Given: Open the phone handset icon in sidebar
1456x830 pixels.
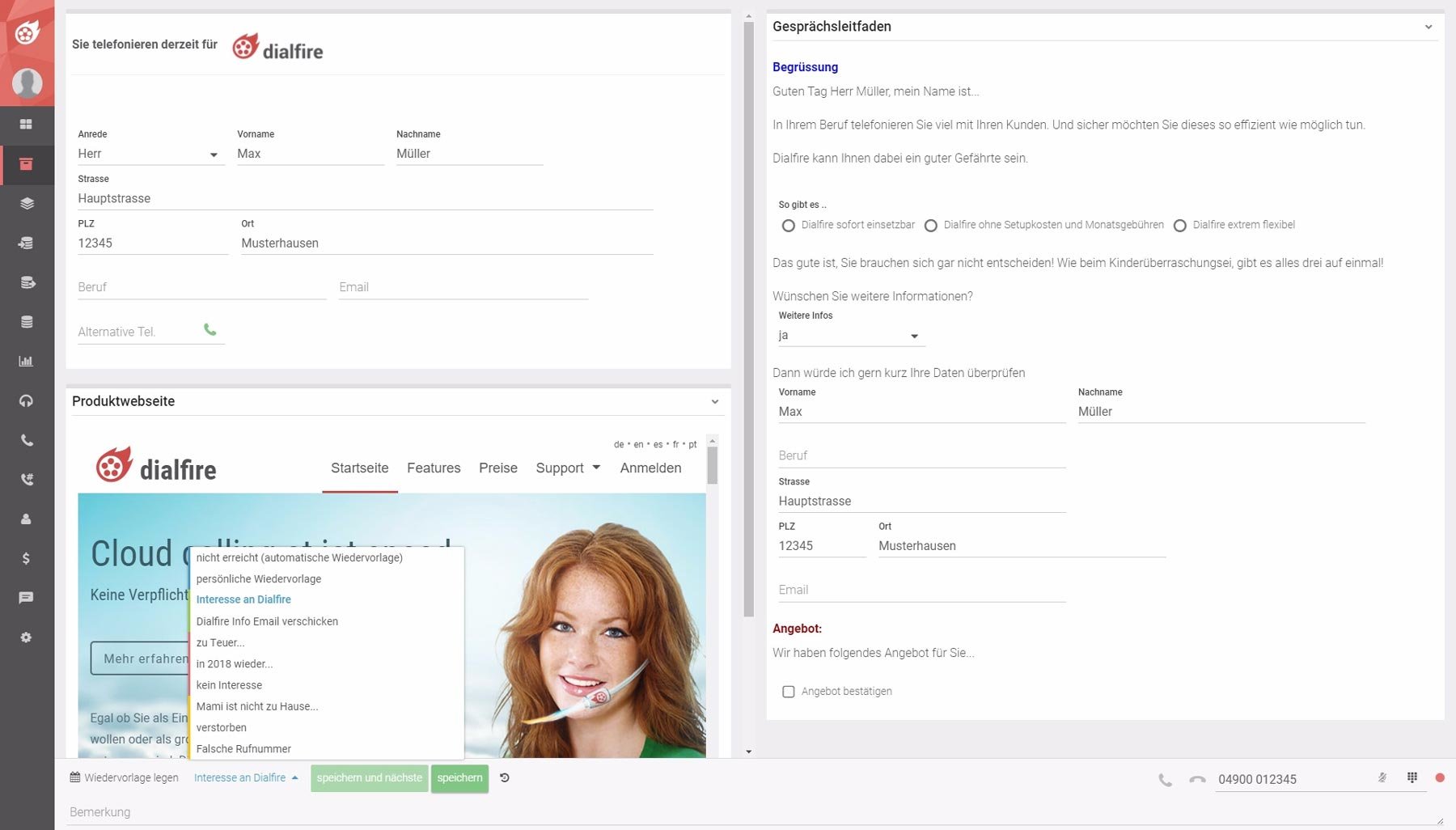Looking at the screenshot, I should coord(27,440).
